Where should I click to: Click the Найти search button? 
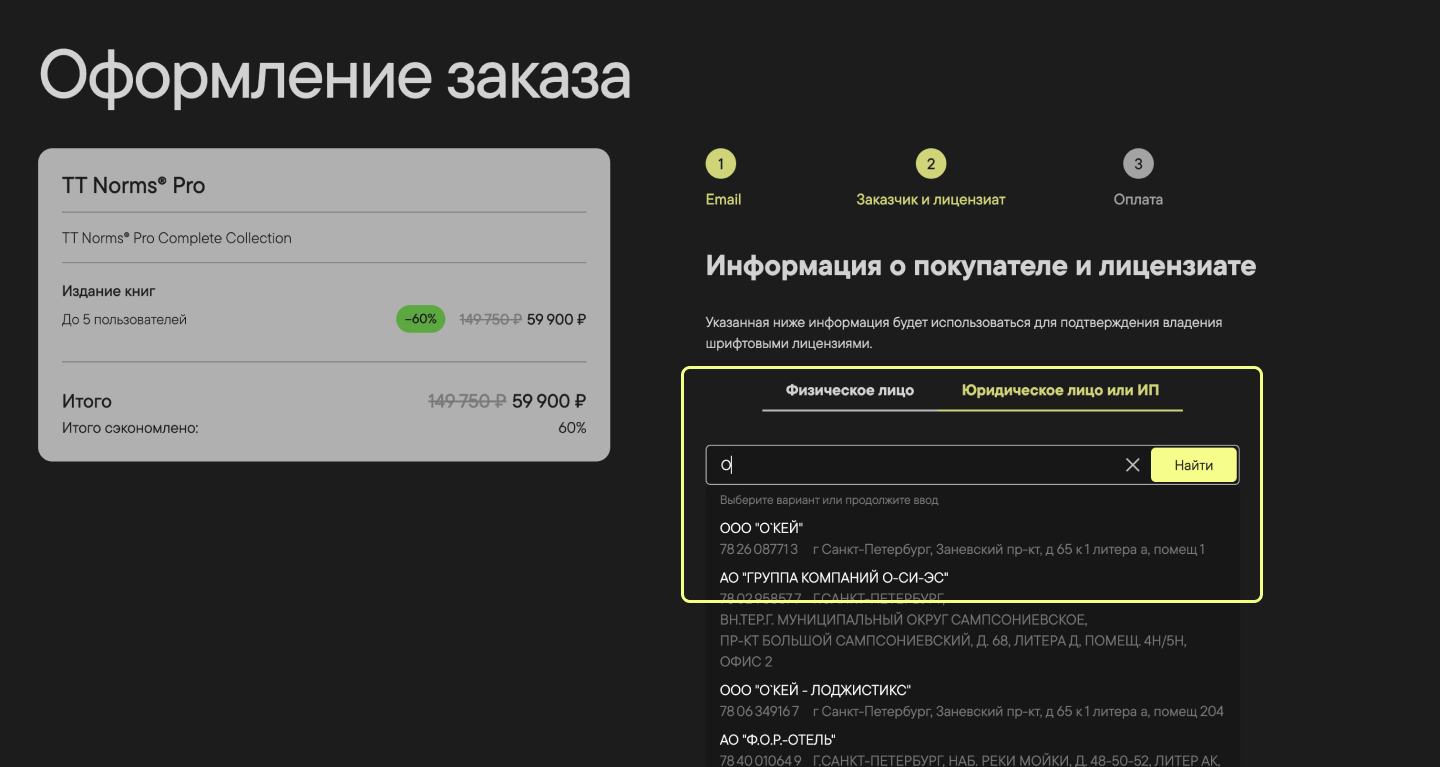pos(1194,465)
